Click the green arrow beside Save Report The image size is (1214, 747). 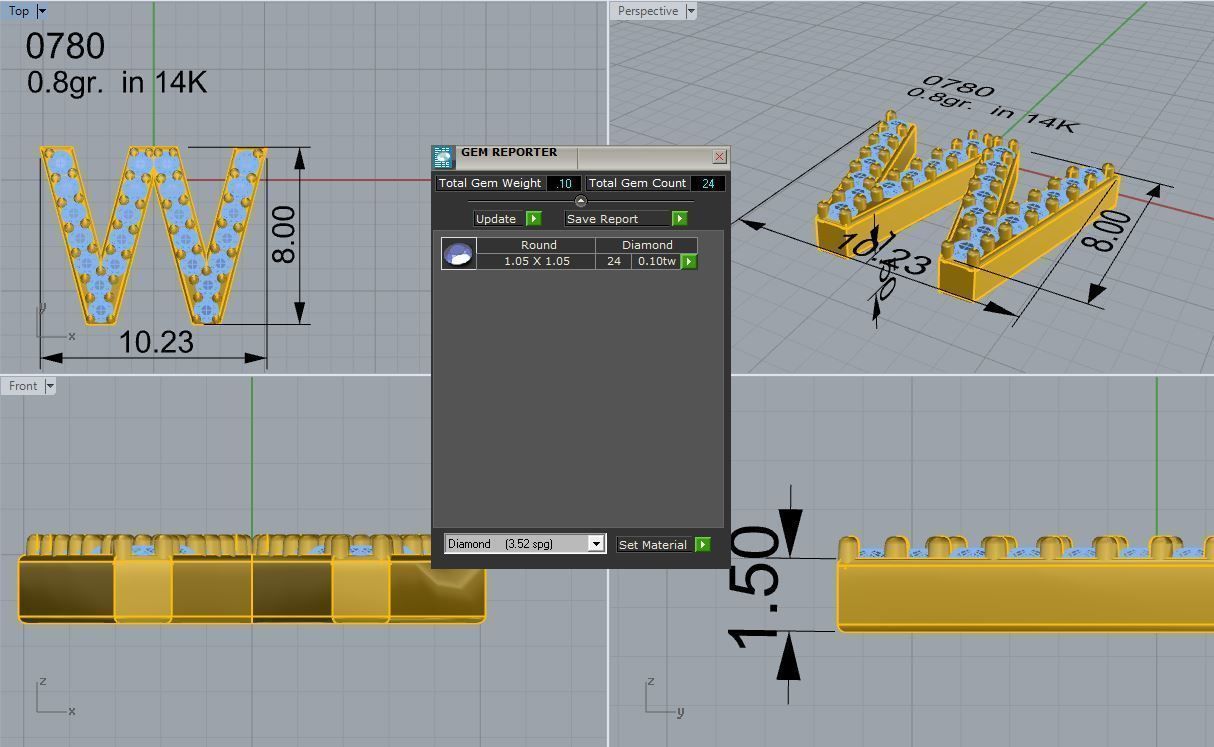click(680, 218)
